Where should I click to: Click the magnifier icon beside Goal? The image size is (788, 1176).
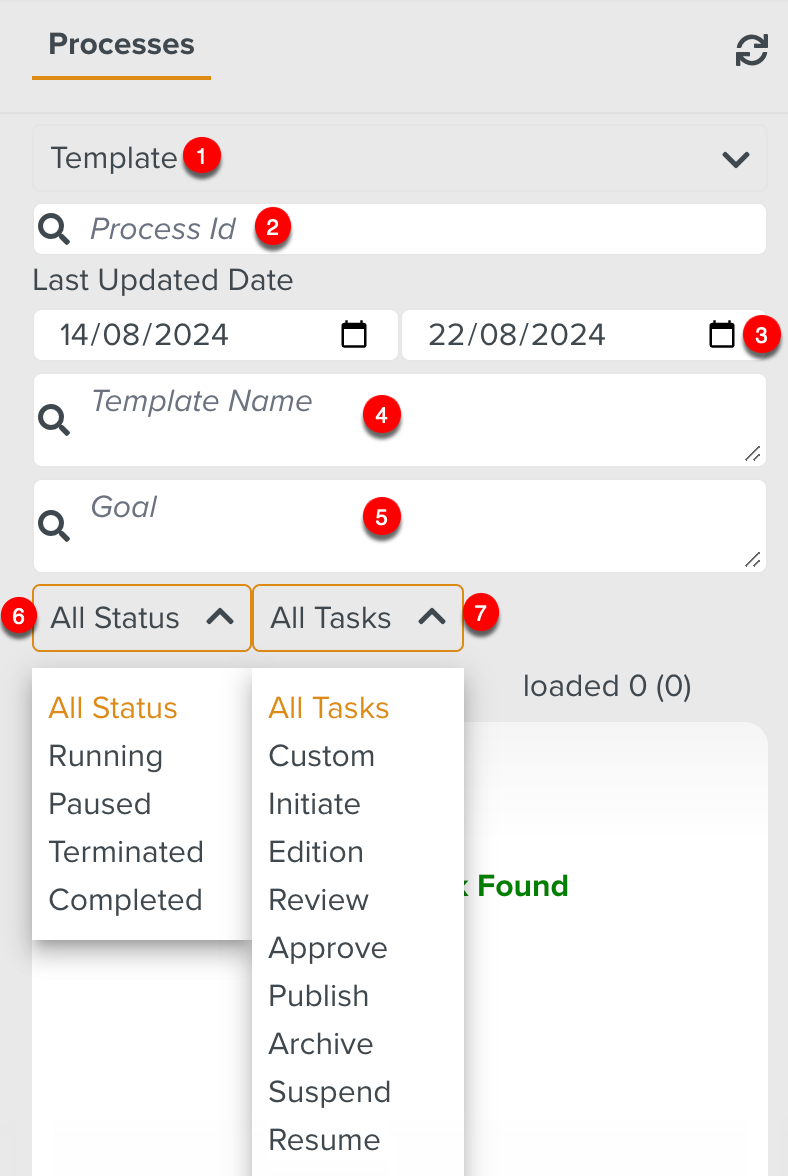(54, 526)
